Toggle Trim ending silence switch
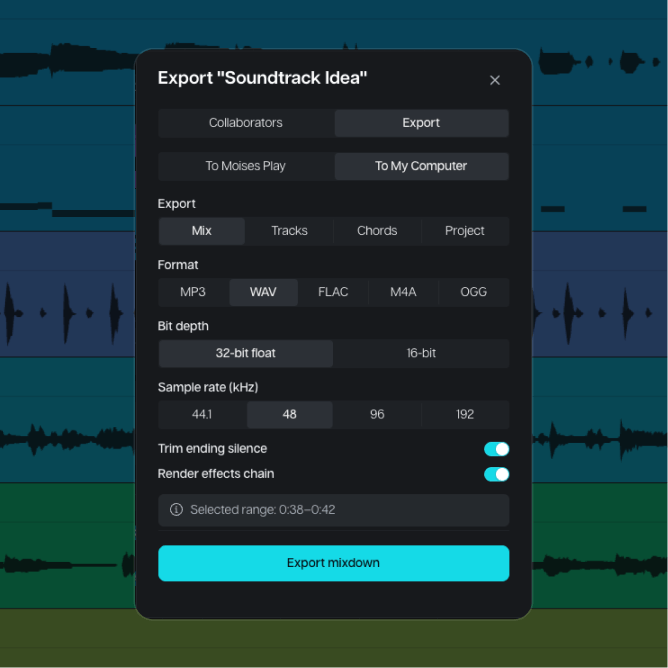 (x=496, y=449)
